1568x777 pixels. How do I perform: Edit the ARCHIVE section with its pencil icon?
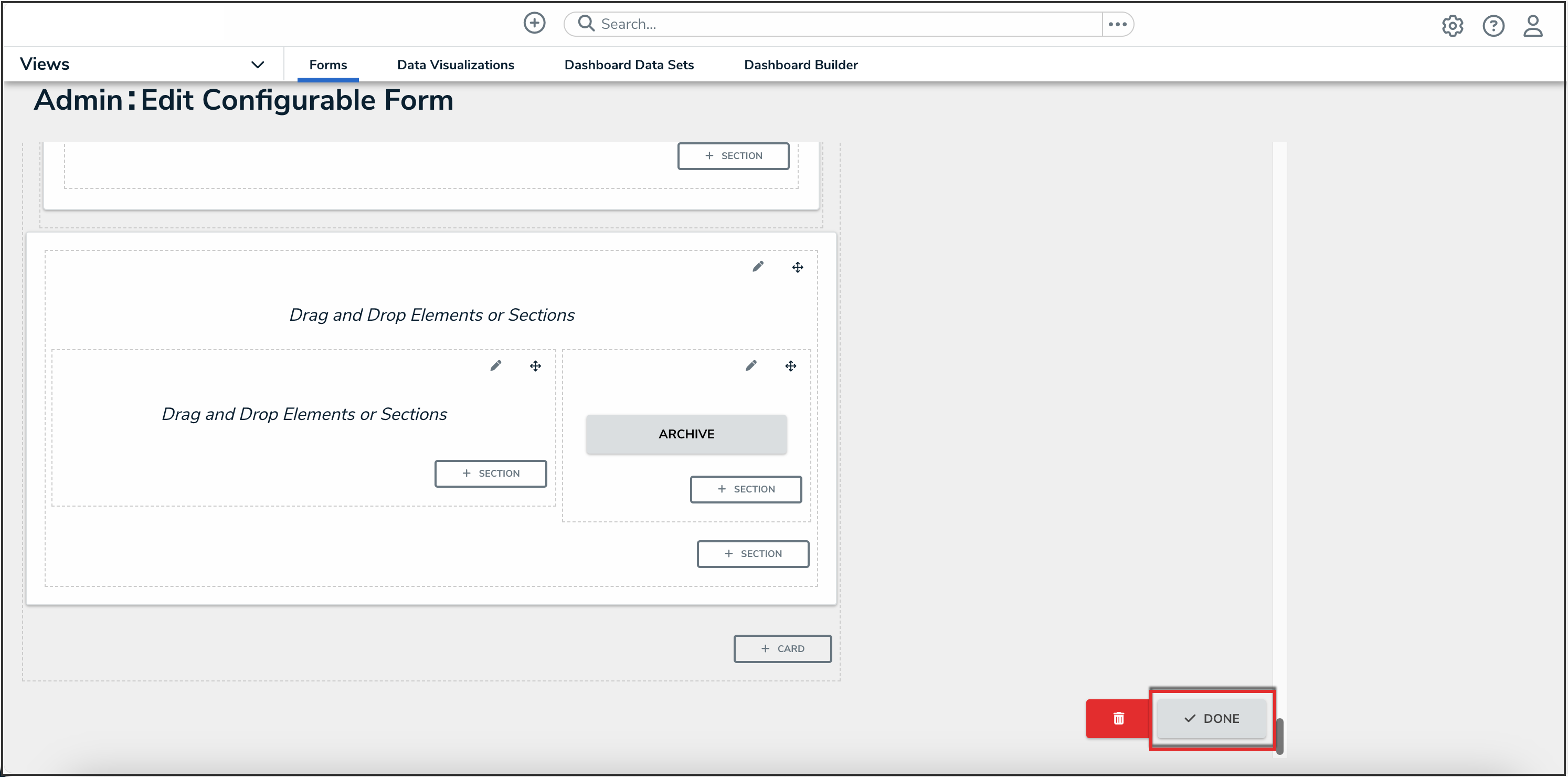point(750,365)
